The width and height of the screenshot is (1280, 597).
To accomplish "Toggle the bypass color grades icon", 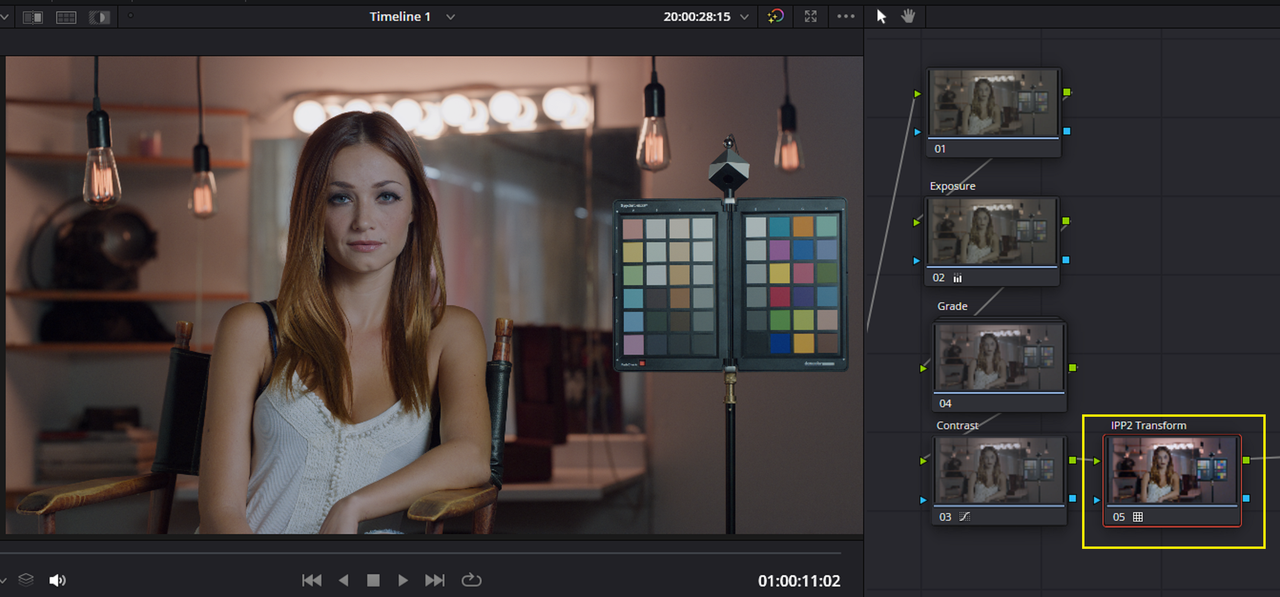I will (x=776, y=17).
